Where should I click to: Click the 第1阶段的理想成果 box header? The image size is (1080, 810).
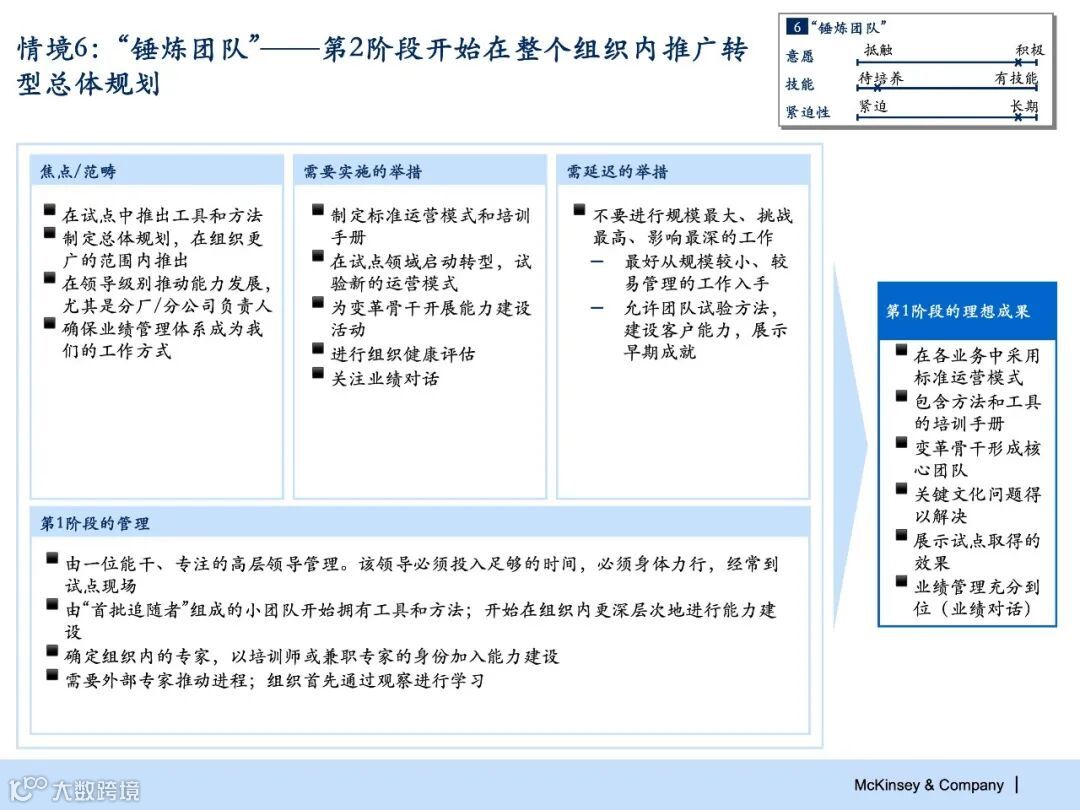pyautogui.click(x=967, y=311)
